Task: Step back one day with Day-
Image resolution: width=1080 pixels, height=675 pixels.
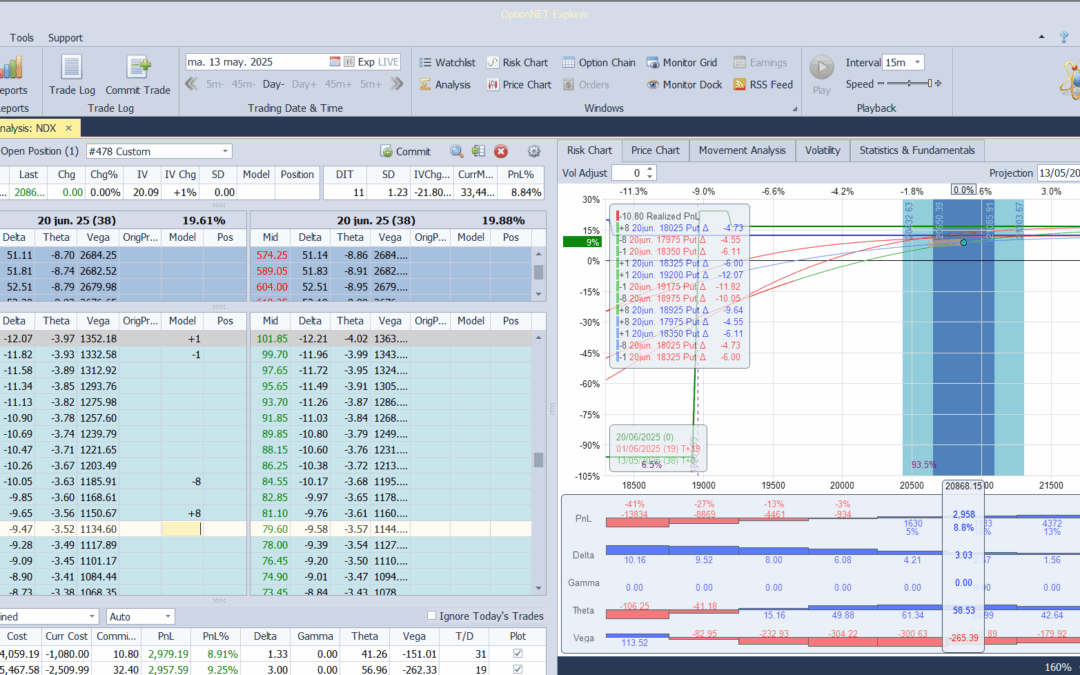Action: pos(273,84)
